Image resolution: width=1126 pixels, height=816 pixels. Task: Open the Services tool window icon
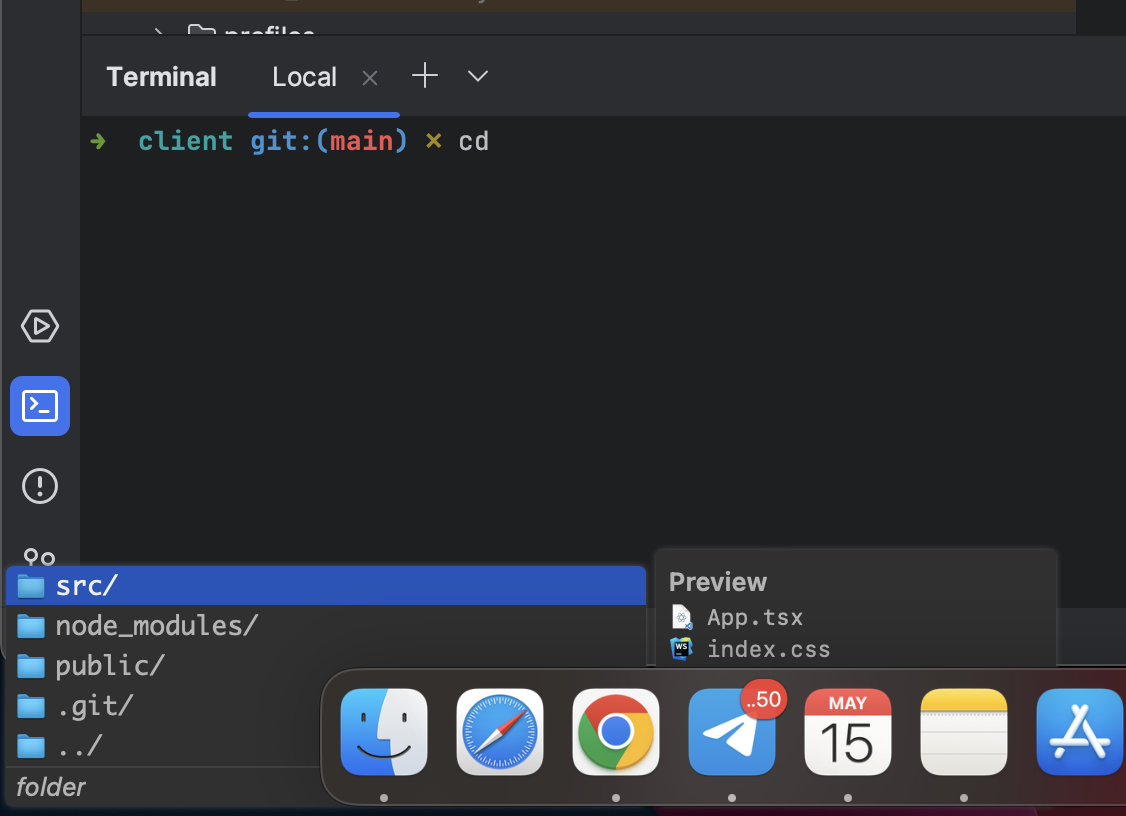[39, 326]
